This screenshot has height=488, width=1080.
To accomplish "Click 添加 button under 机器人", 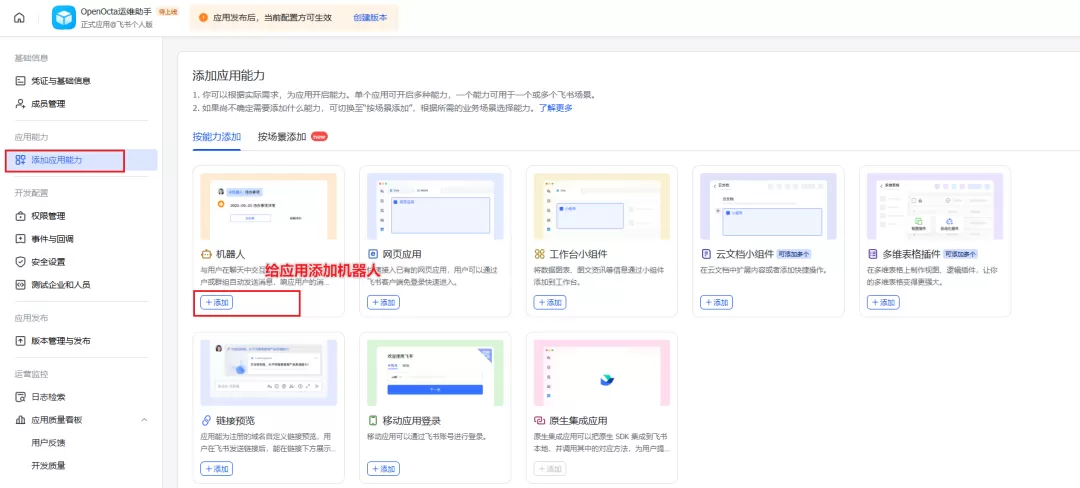I will click(x=216, y=302).
